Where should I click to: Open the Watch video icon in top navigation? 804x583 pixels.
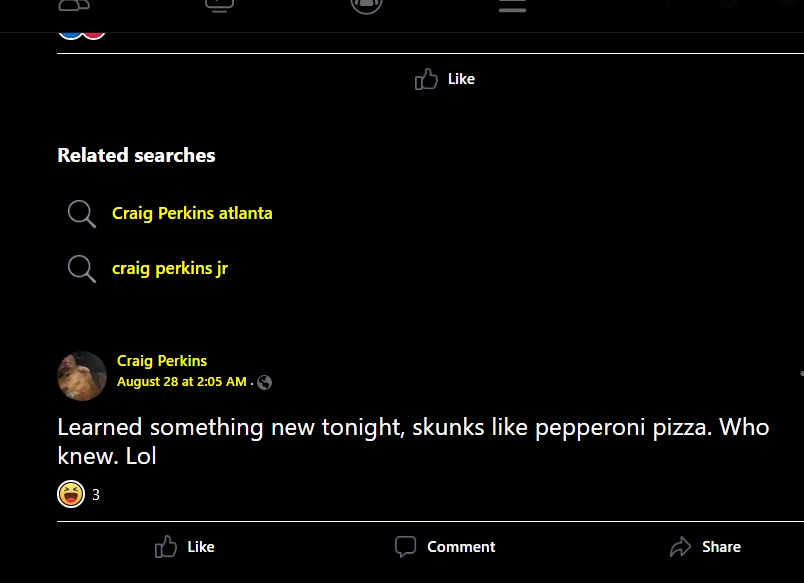pyautogui.click(x=219, y=4)
